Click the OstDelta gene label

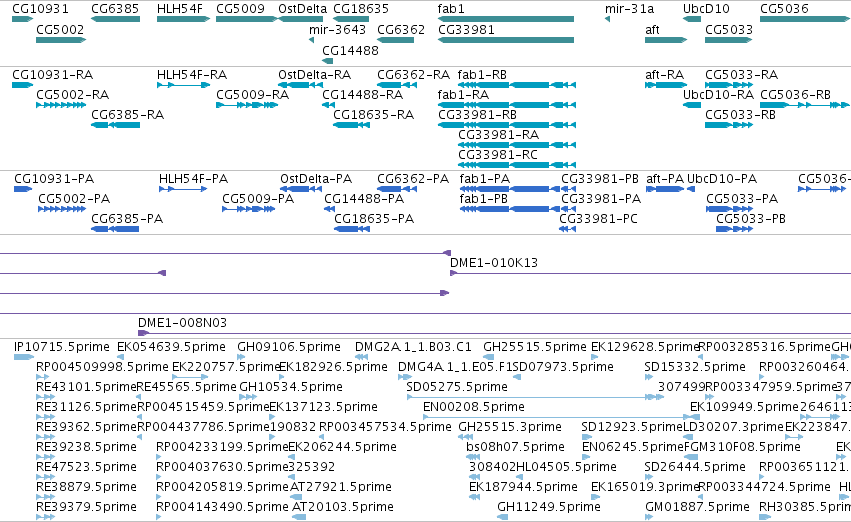(302, 9)
